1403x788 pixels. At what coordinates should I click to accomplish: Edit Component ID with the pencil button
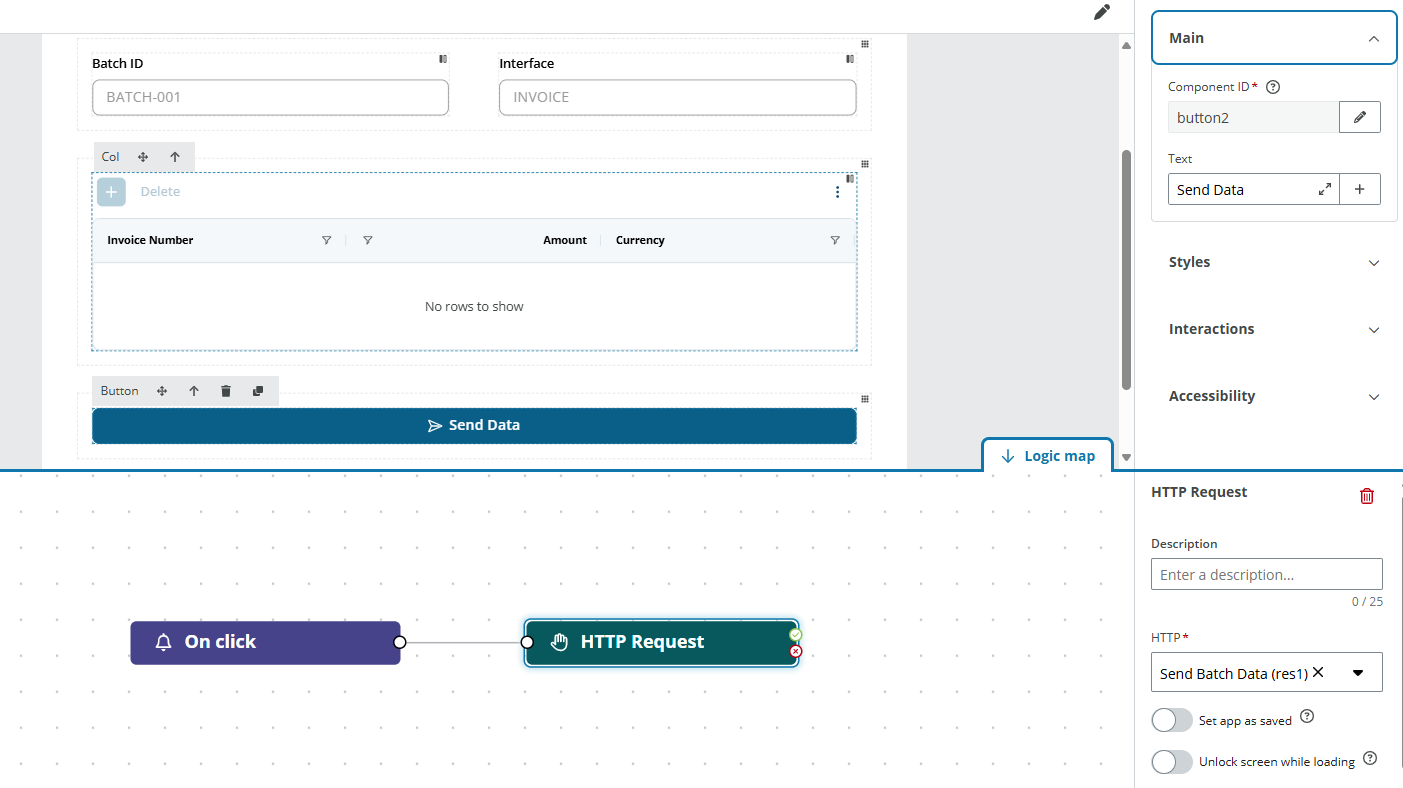pos(1359,117)
